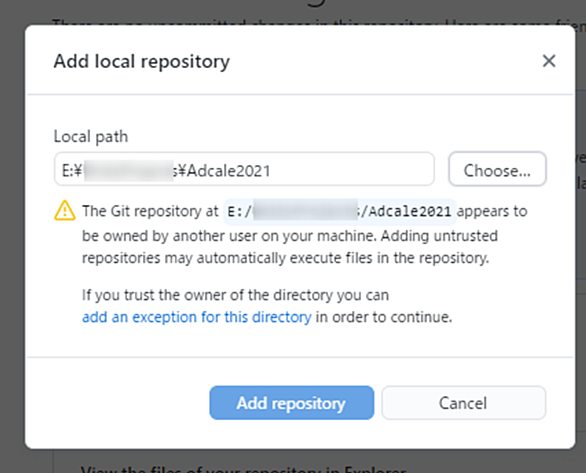This screenshot has height=473, width=586.
Task: Dismiss dialog using the Cancel button
Action: 463,403
